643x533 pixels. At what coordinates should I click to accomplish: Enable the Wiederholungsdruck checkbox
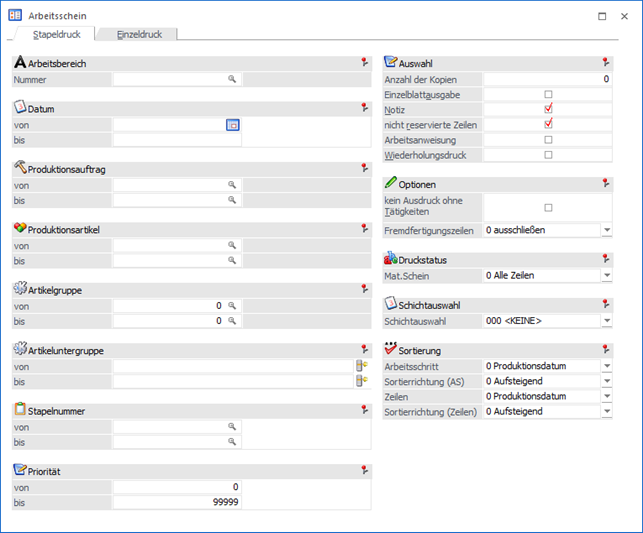coord(547,155)
